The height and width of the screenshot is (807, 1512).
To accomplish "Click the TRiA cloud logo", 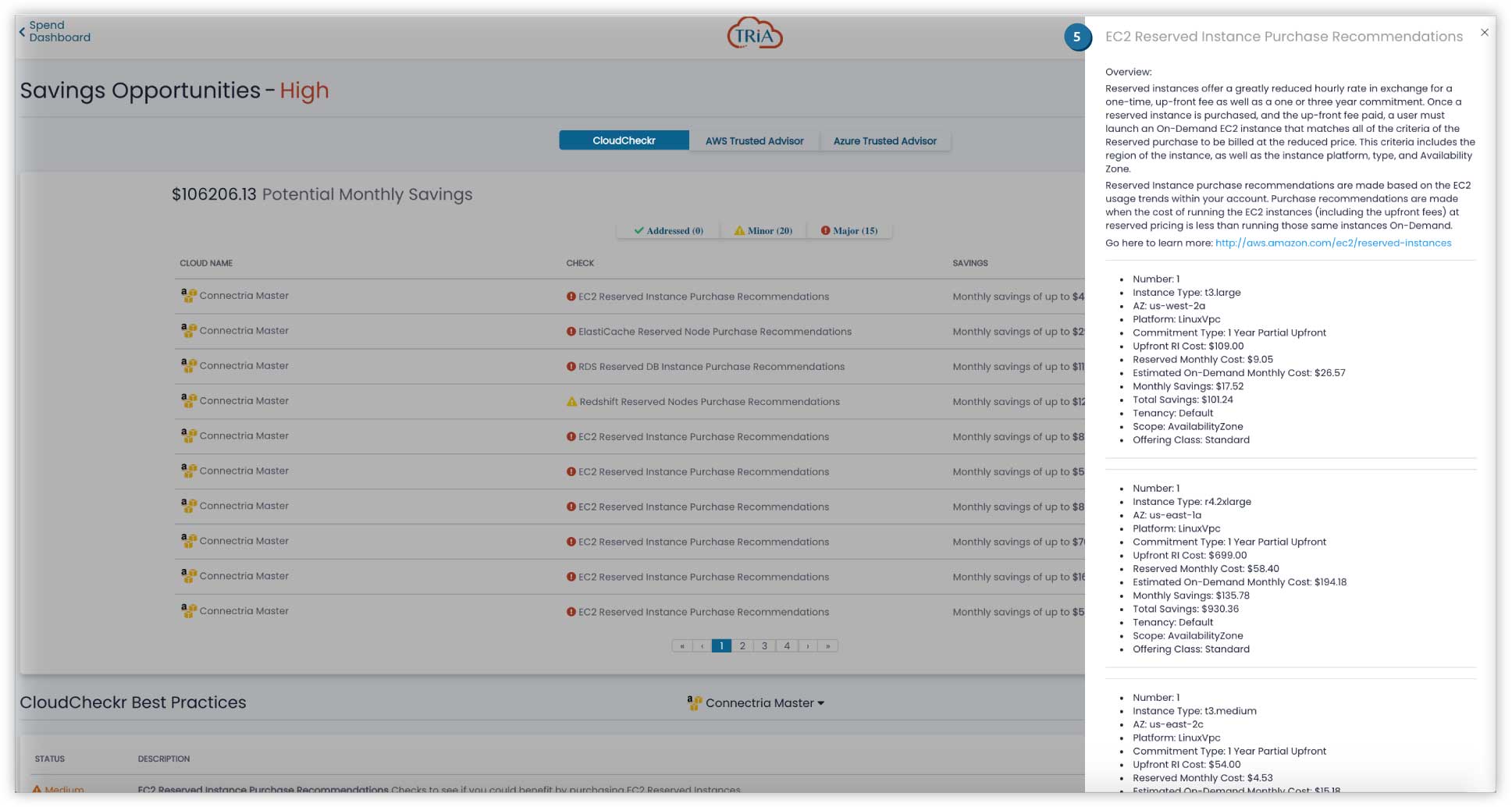I will click(755, 34).
